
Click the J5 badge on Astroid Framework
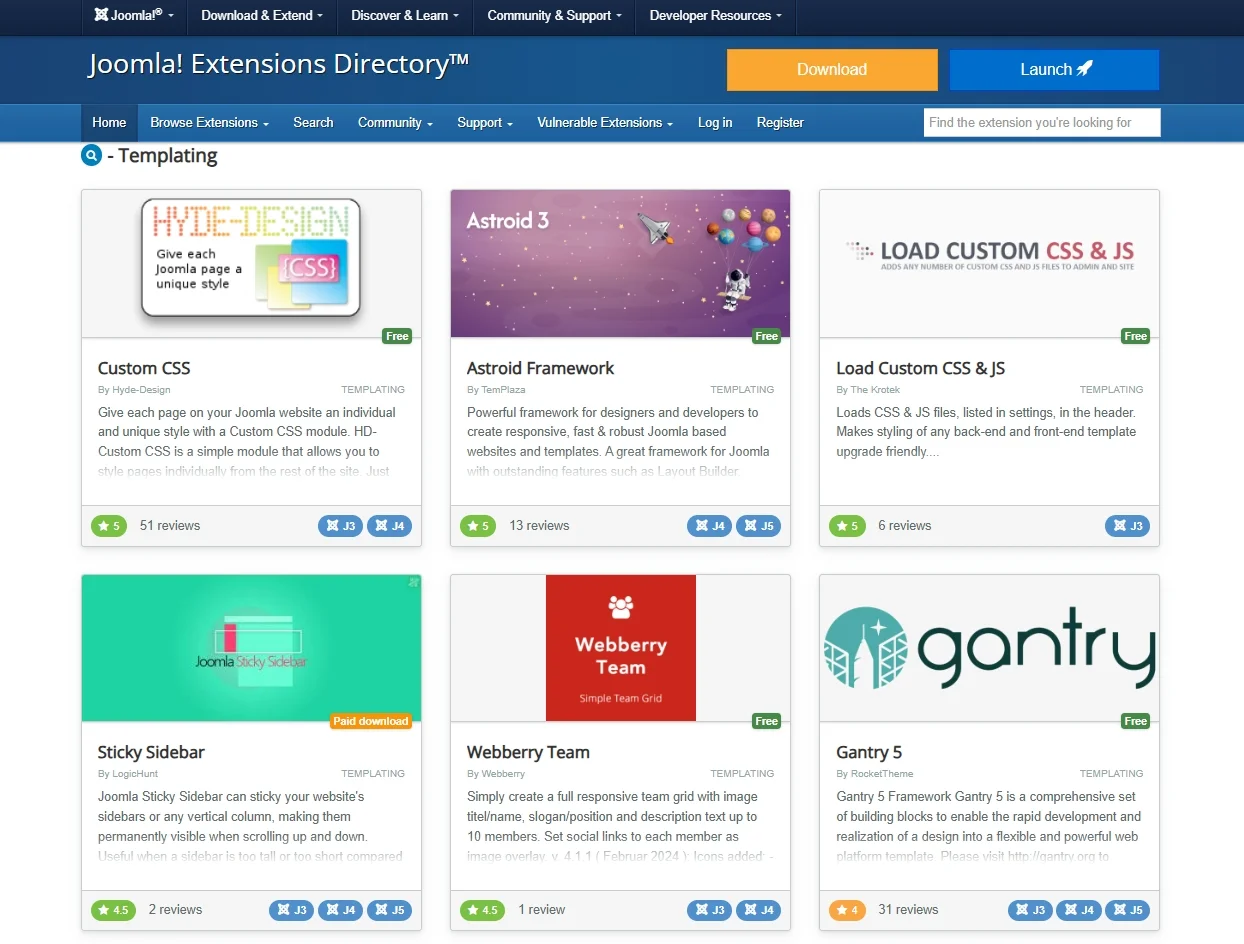(758, 526)
